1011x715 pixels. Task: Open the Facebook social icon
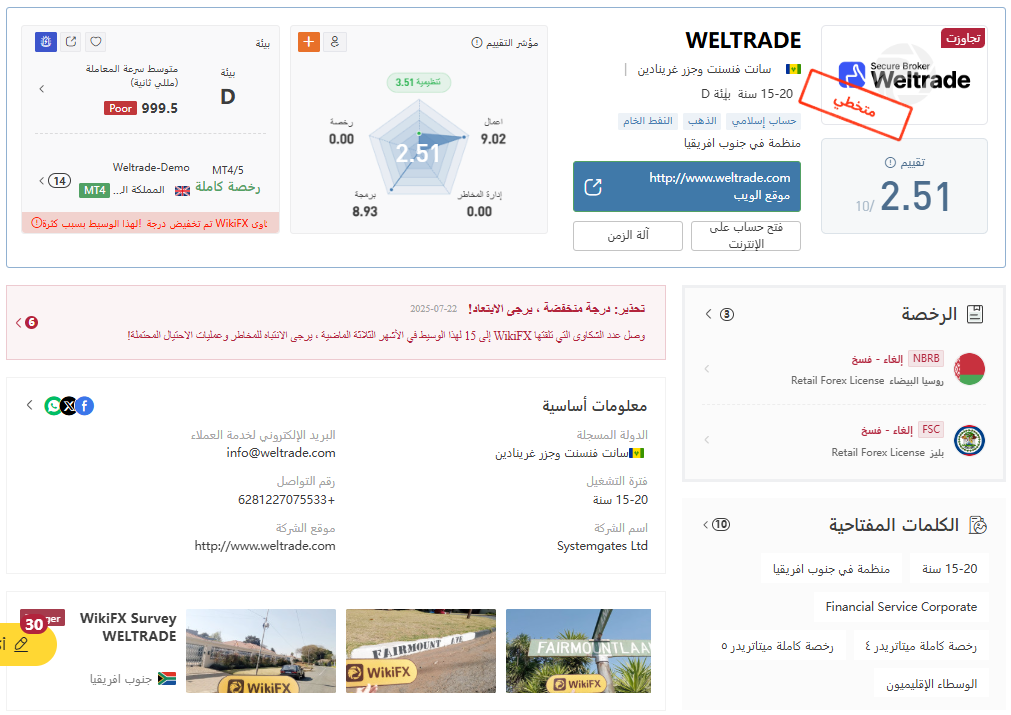point(85,406)
